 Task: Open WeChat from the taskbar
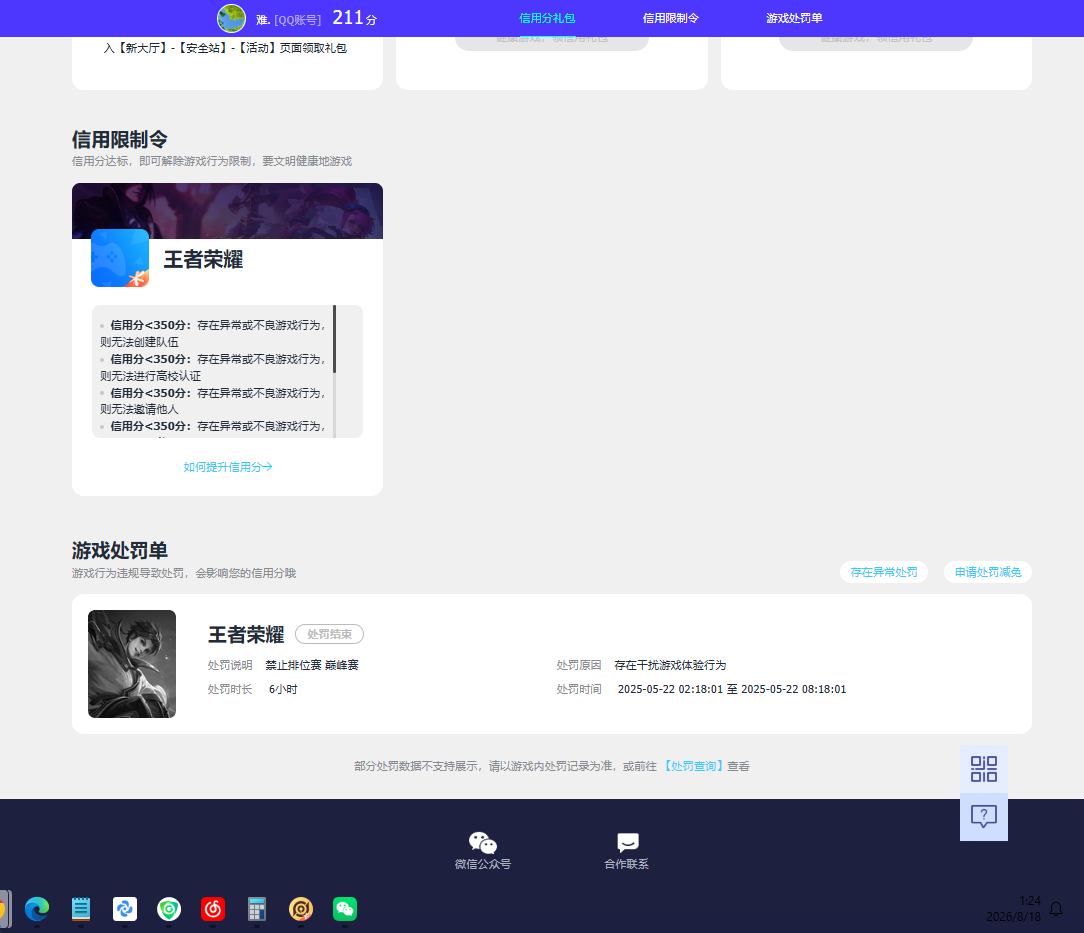coord(345,909)
